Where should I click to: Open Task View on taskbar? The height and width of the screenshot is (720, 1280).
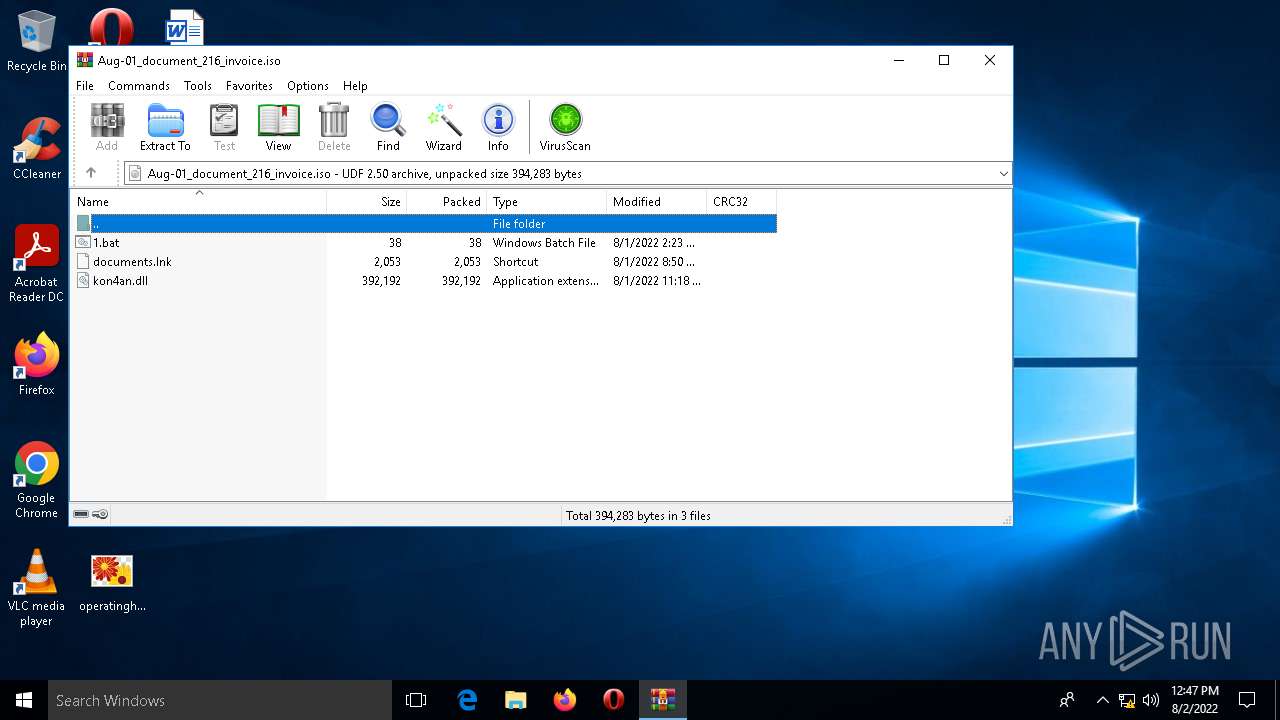pos(416,700)
